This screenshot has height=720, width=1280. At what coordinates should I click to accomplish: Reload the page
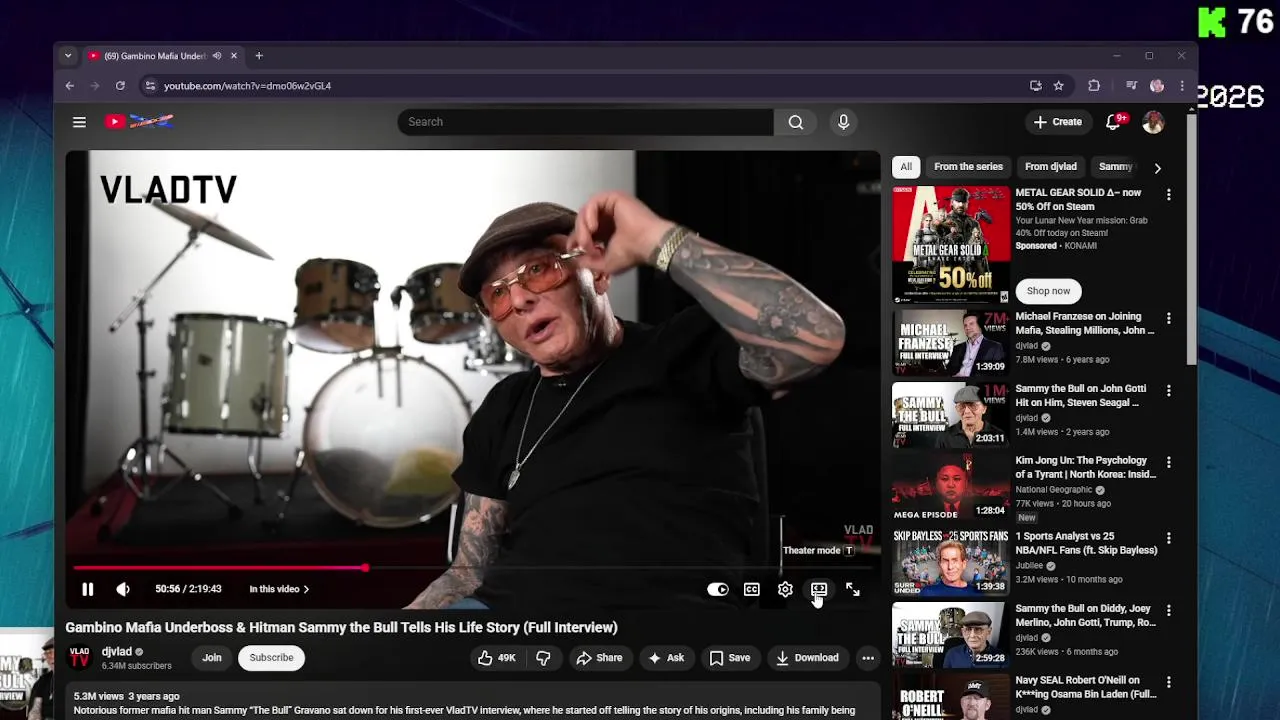pyautogui.click(x=120, y=86)
